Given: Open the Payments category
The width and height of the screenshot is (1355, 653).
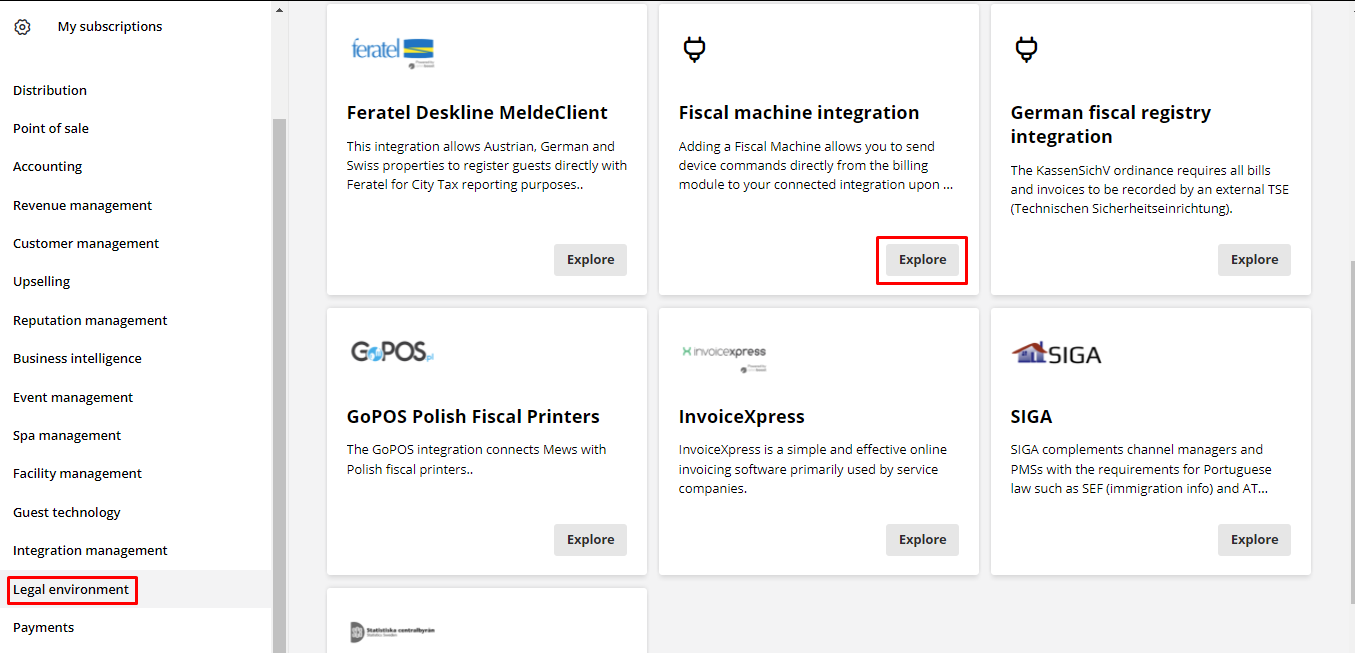Looking at the screenshot, I should pyautogui.click(x=43, y=627).
